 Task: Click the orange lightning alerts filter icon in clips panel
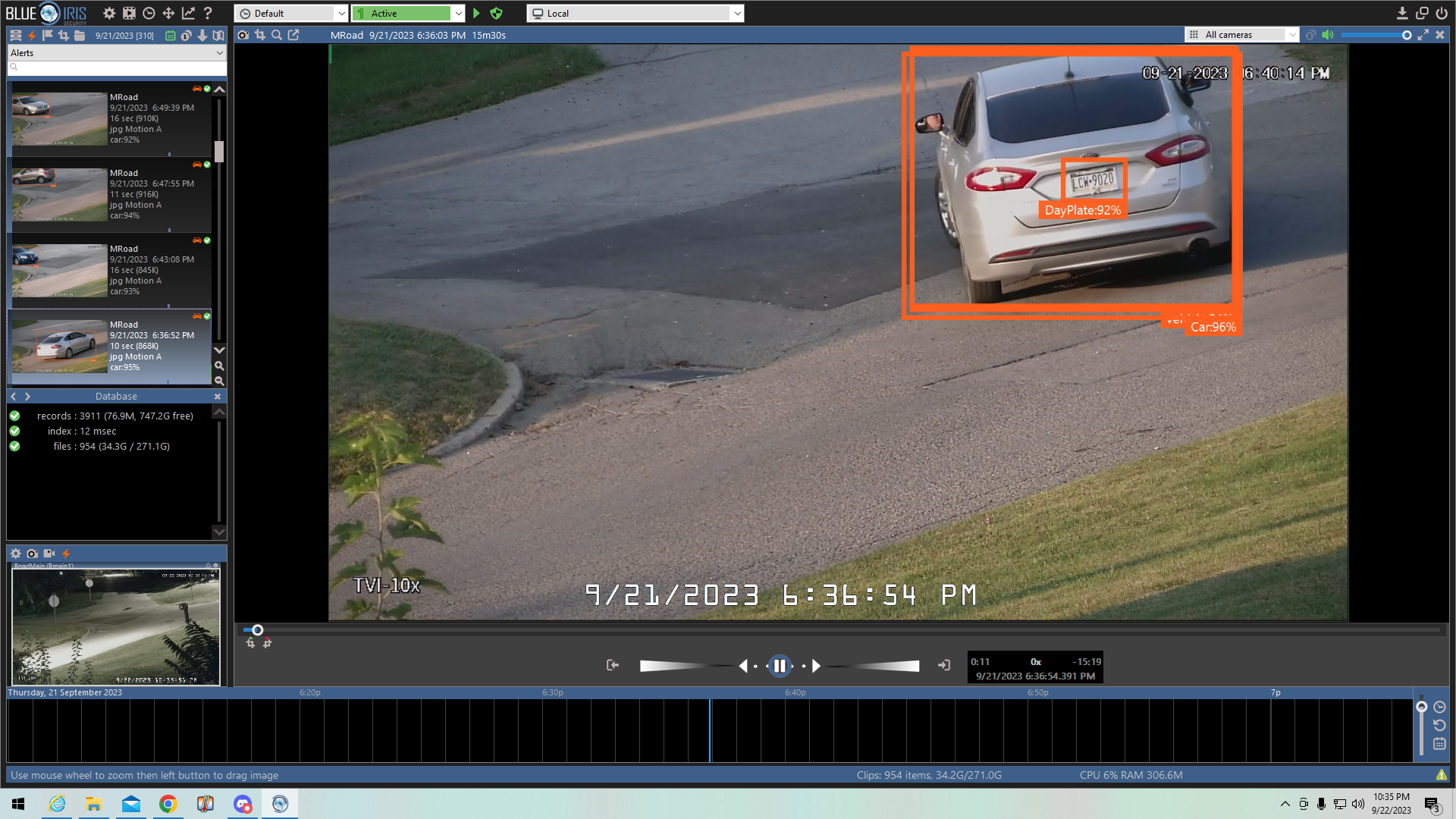32,35
